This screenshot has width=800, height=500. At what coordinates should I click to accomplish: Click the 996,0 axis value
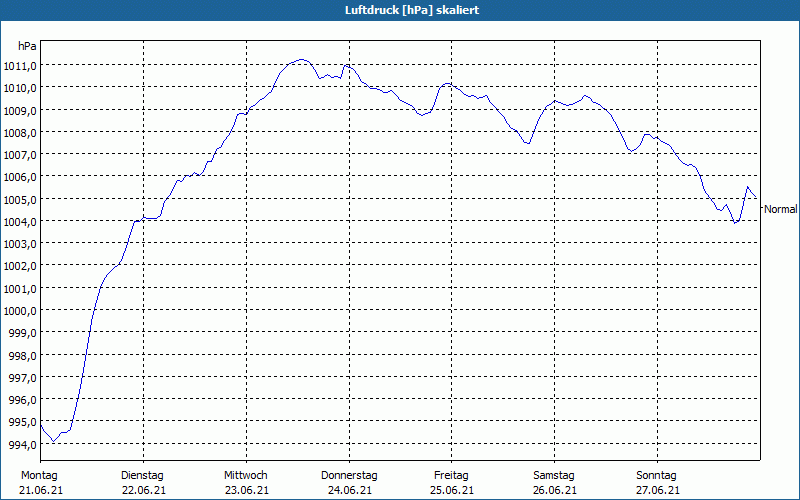(22, 401)
